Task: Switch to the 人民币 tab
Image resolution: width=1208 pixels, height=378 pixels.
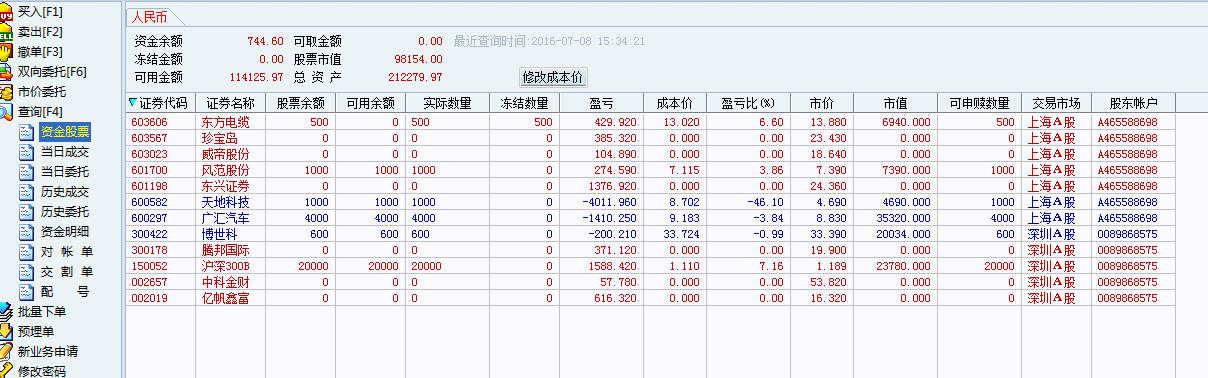Action: [x=149, y=17]
